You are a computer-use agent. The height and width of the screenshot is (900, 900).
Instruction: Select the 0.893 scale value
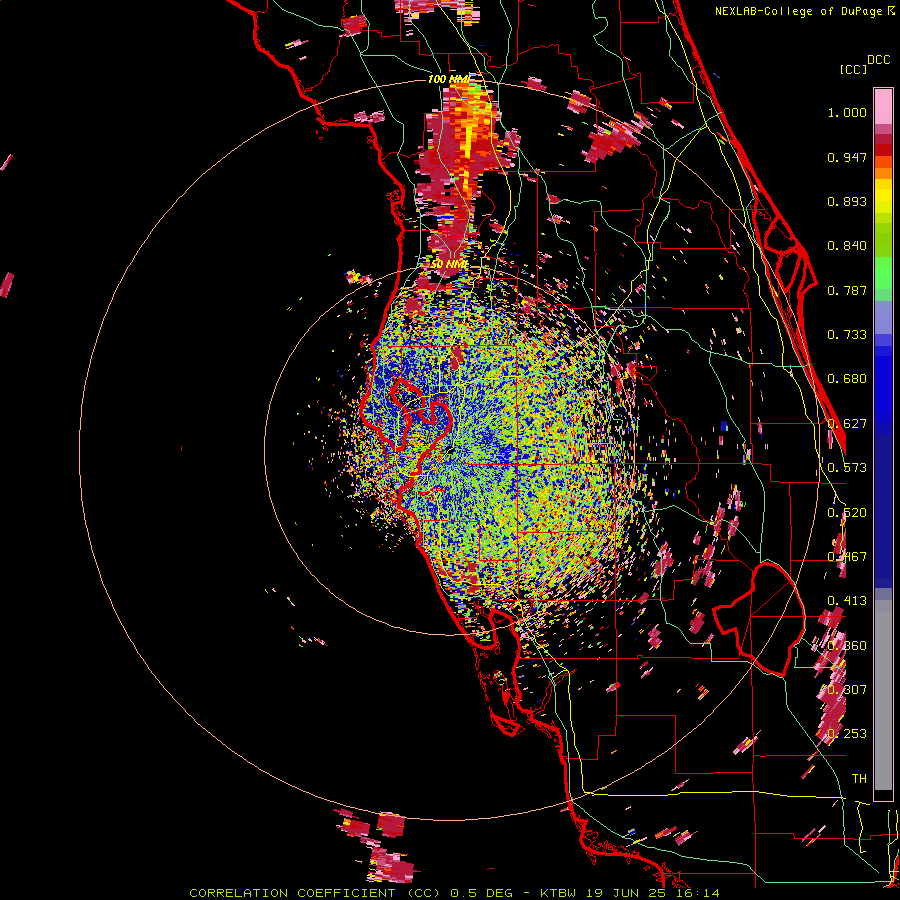(847, 201)
